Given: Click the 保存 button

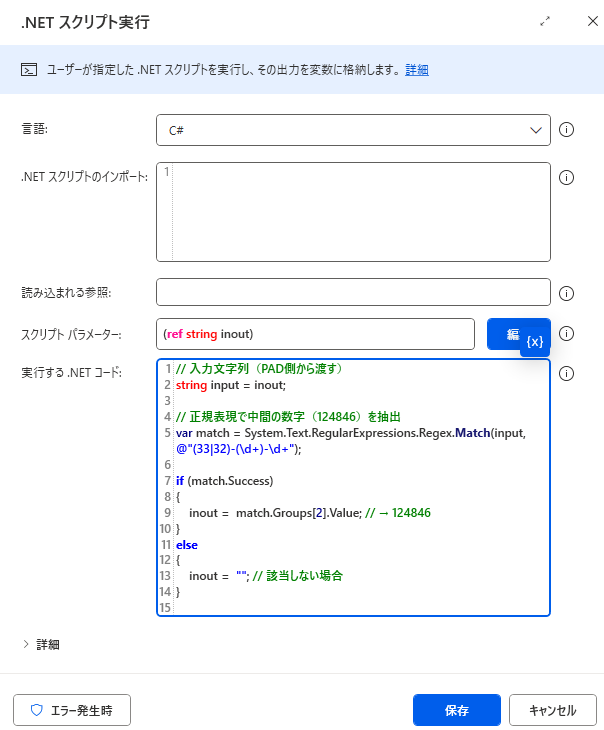Looking at the screenshot, I should pos(456,710).
